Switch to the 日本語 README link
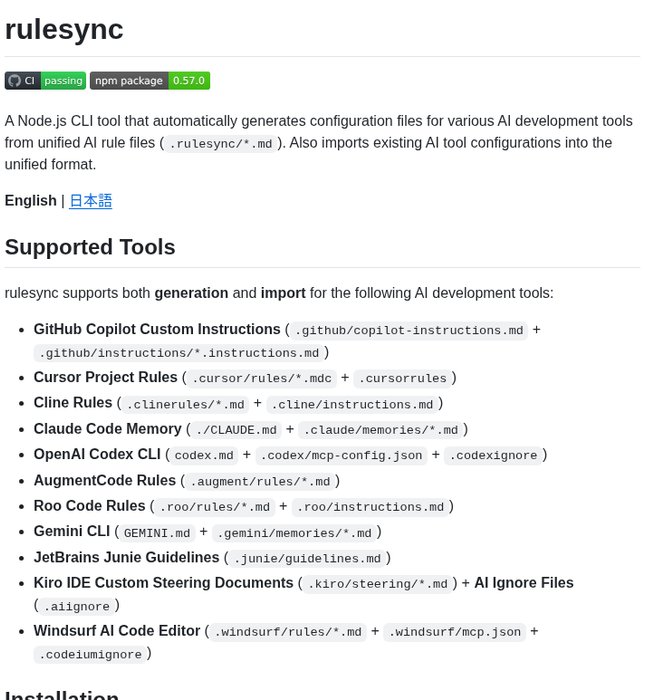Viewport: 645px width, 700px height. click(90, 201)
